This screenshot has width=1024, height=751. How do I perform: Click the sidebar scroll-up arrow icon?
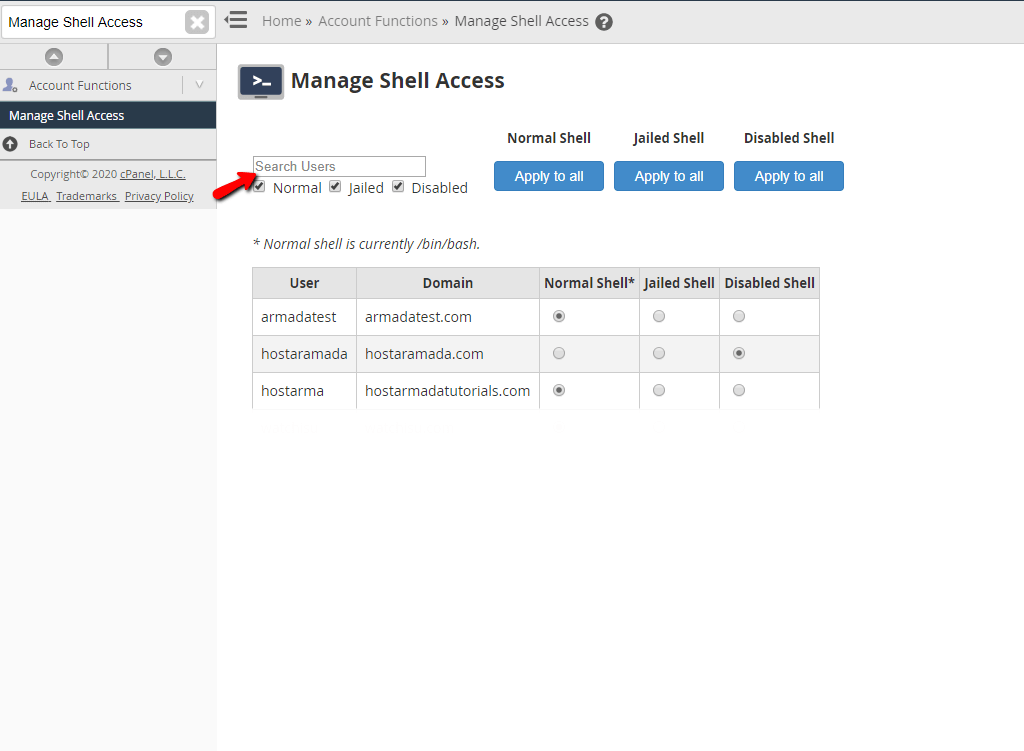[54, 57]
